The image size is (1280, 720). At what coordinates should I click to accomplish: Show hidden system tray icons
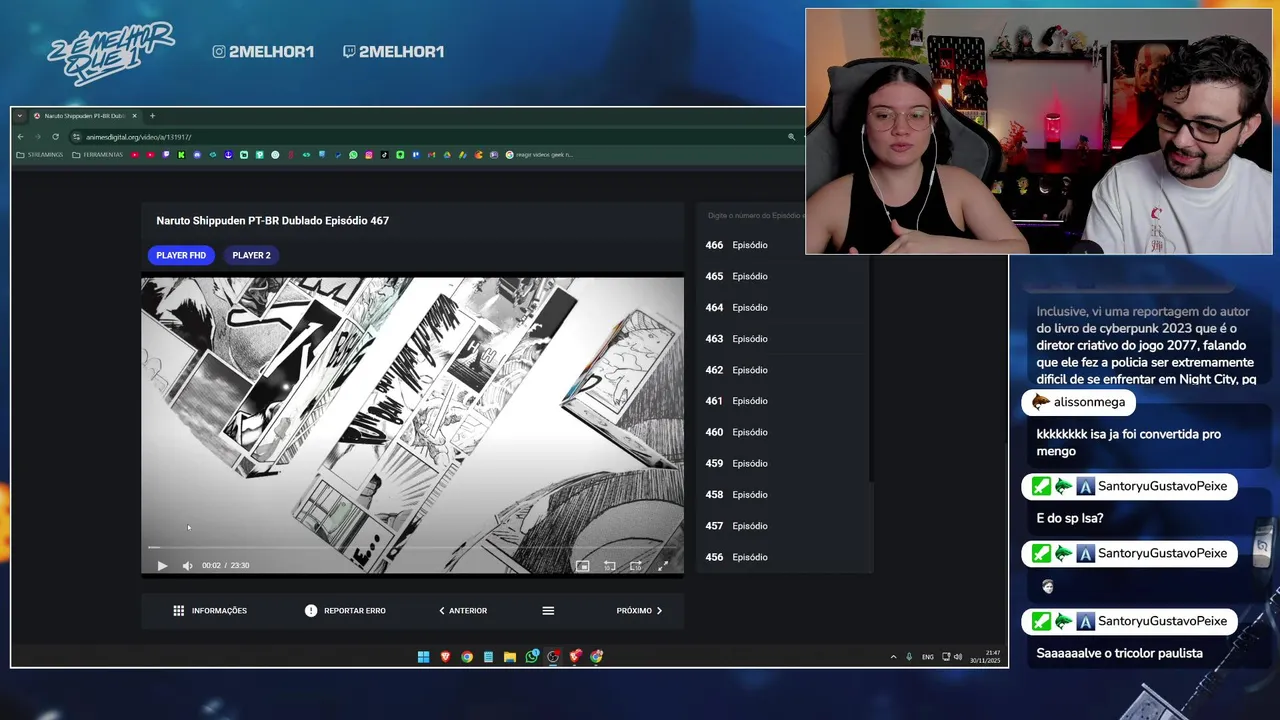point(893,657)
